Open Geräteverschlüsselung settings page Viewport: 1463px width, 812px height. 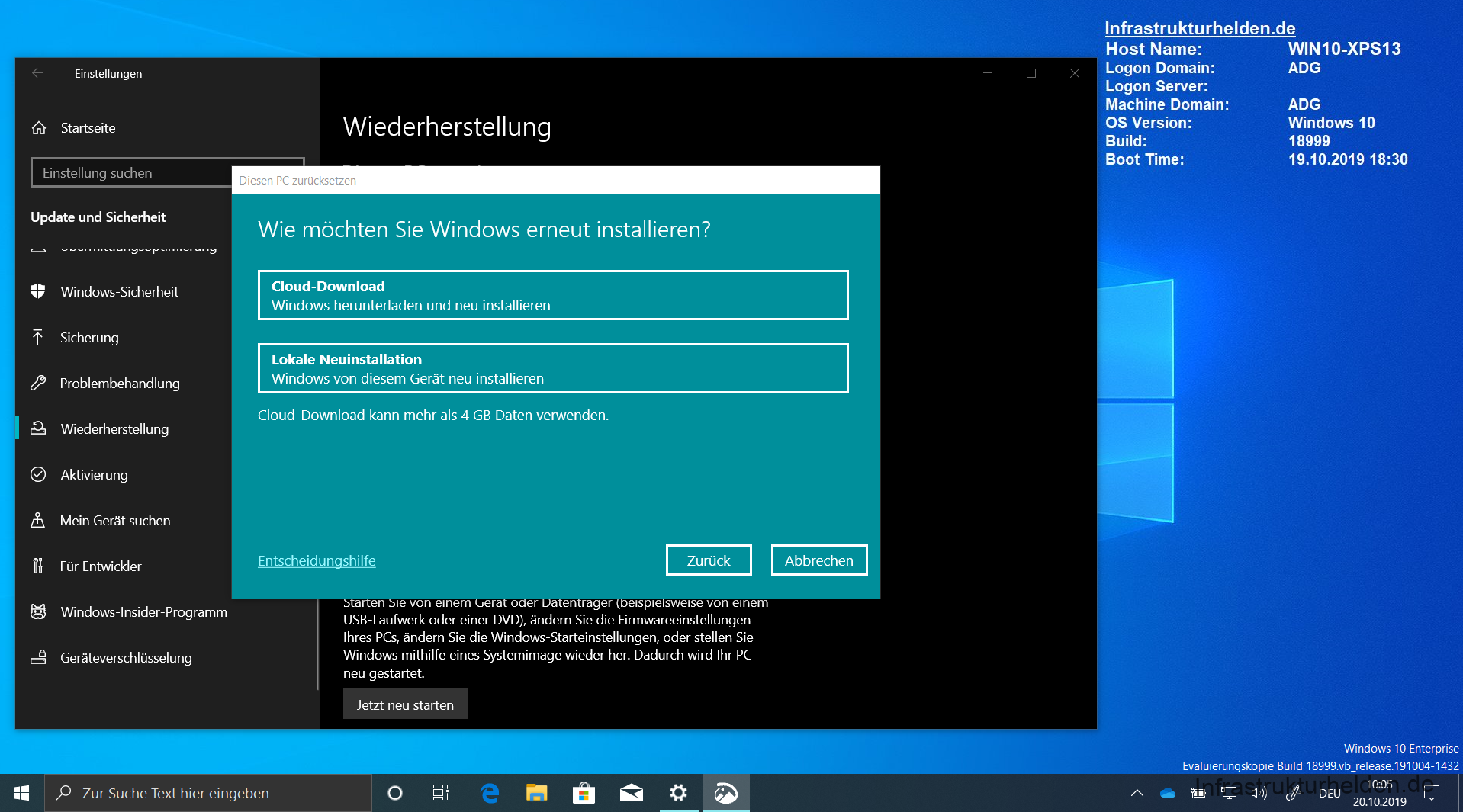click(126, 658)
